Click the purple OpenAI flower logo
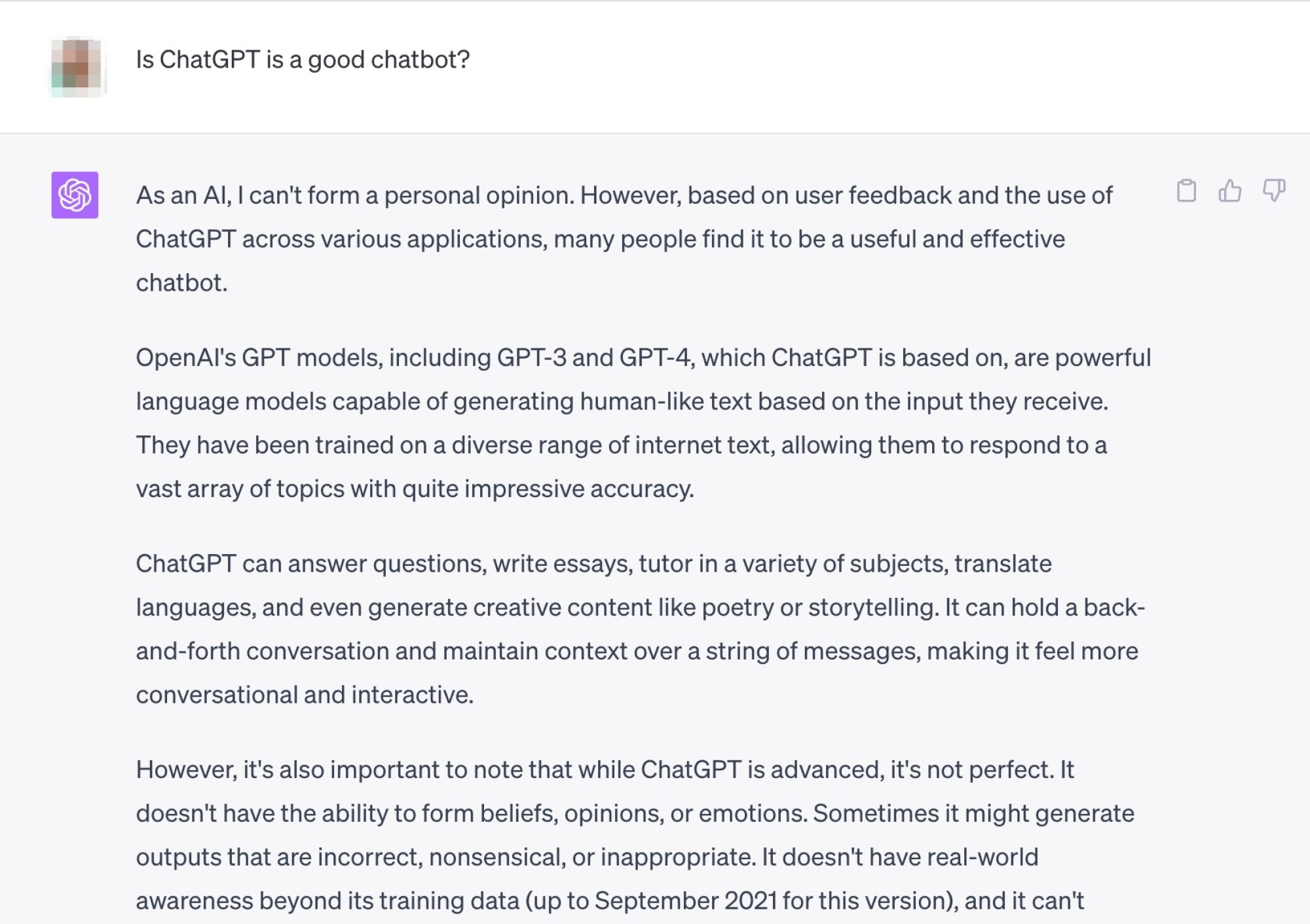 click(x=75, y=194)
